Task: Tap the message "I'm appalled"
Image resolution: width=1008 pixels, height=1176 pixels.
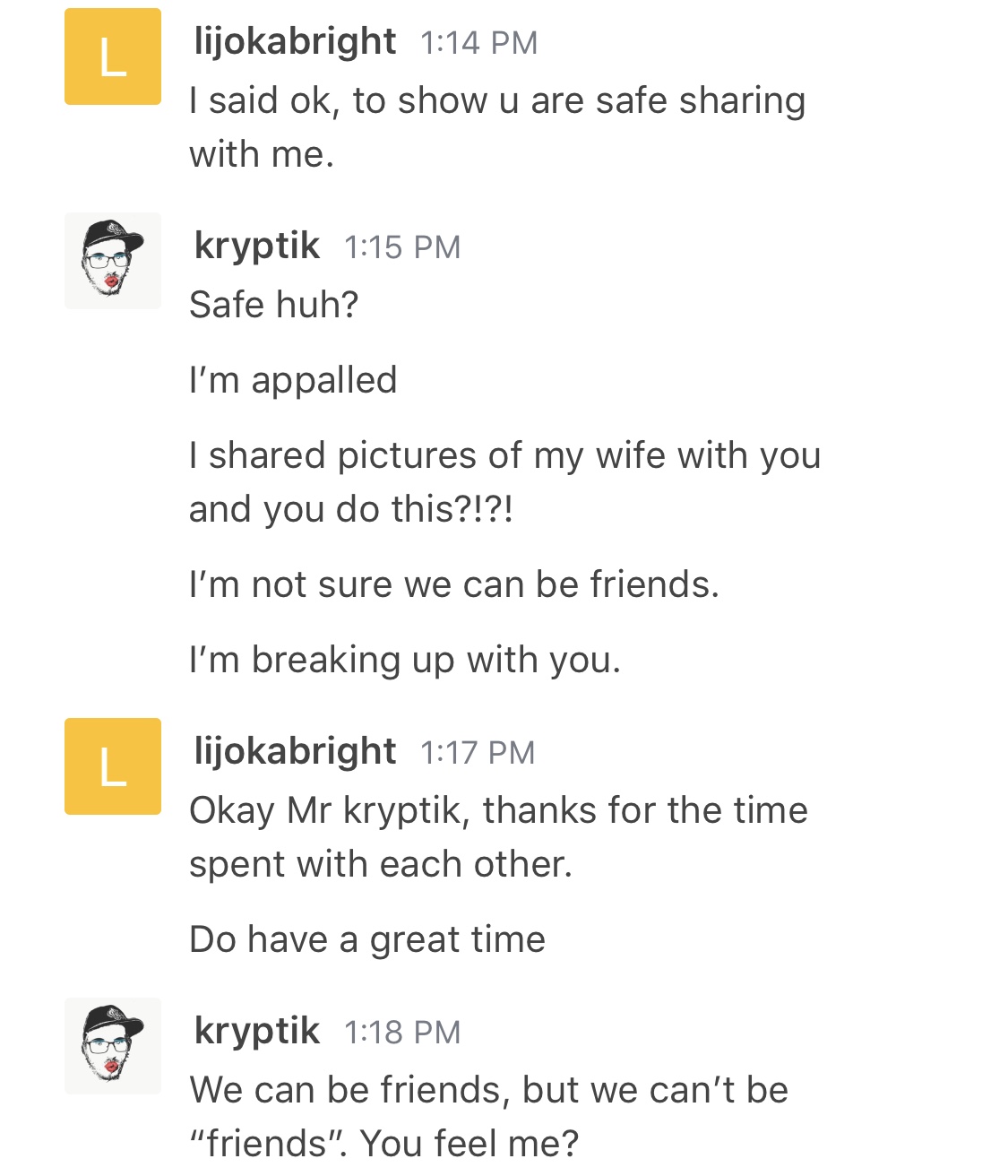Action: click(293, 381)
